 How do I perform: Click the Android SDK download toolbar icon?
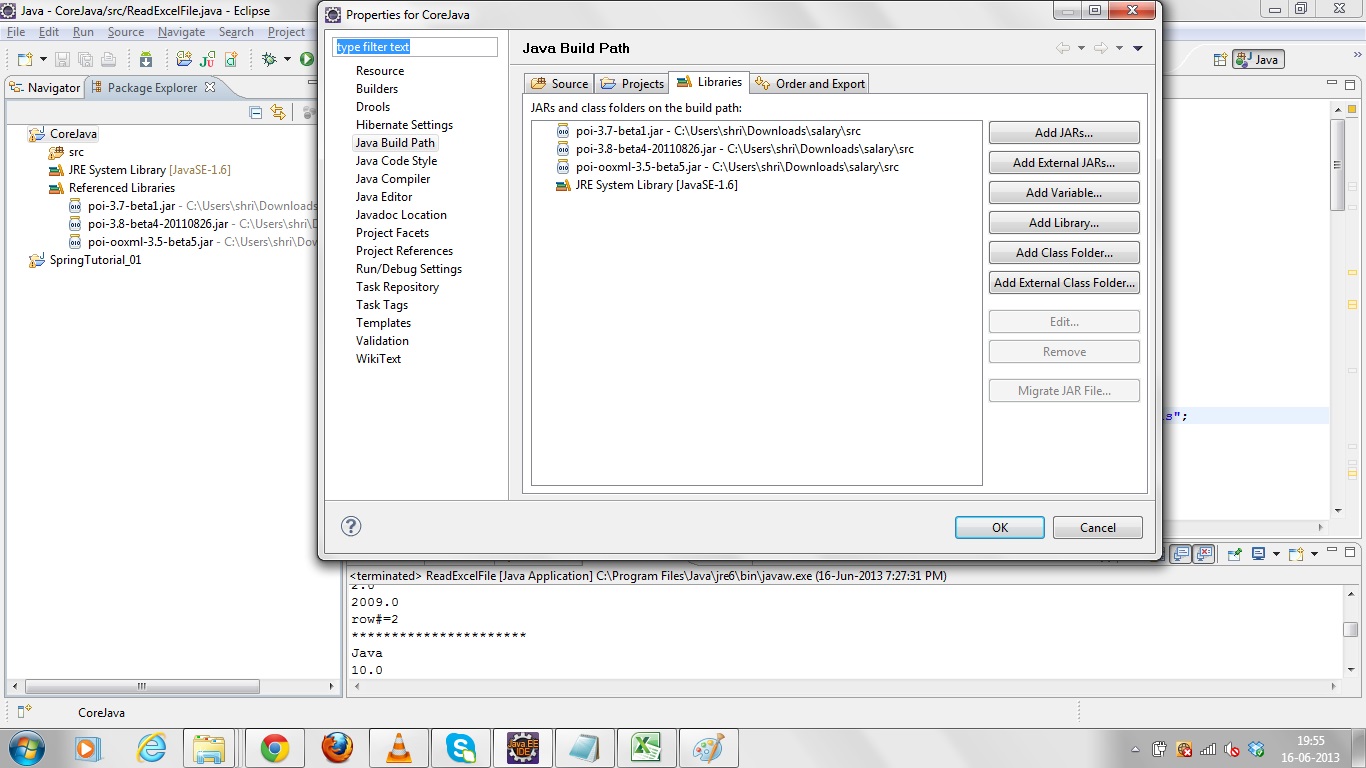pyautogui.click(x=146, y=59)
